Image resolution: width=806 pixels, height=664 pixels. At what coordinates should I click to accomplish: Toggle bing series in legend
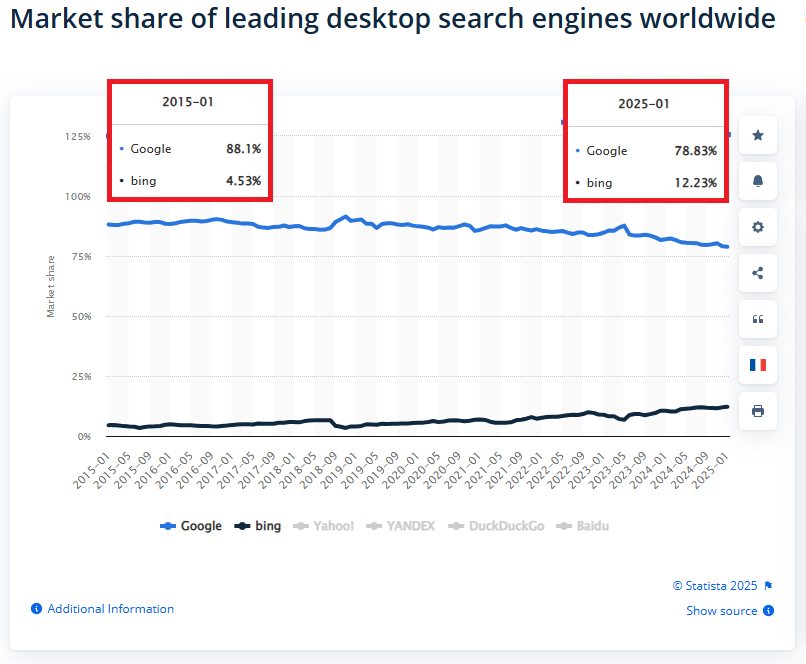point(258,526)
